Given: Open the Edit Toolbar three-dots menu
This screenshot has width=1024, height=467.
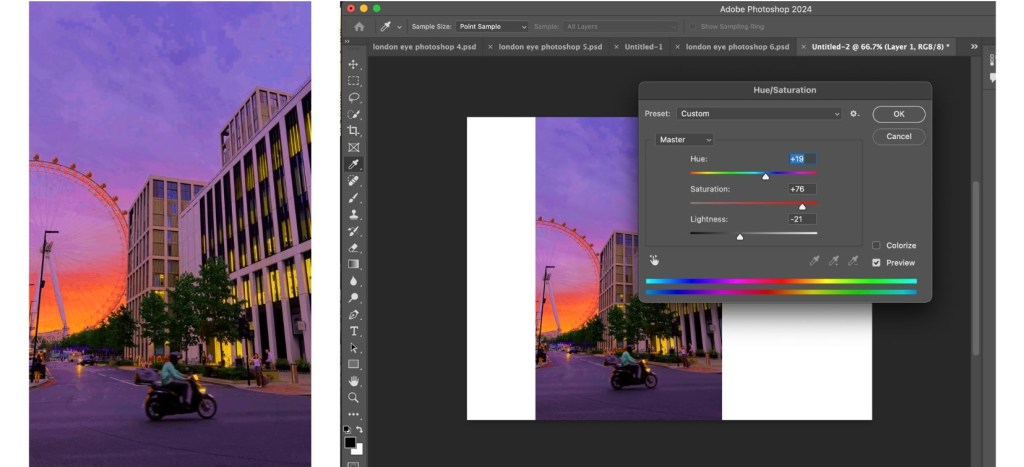Looking at the screenshot, I should pos(353,414).
